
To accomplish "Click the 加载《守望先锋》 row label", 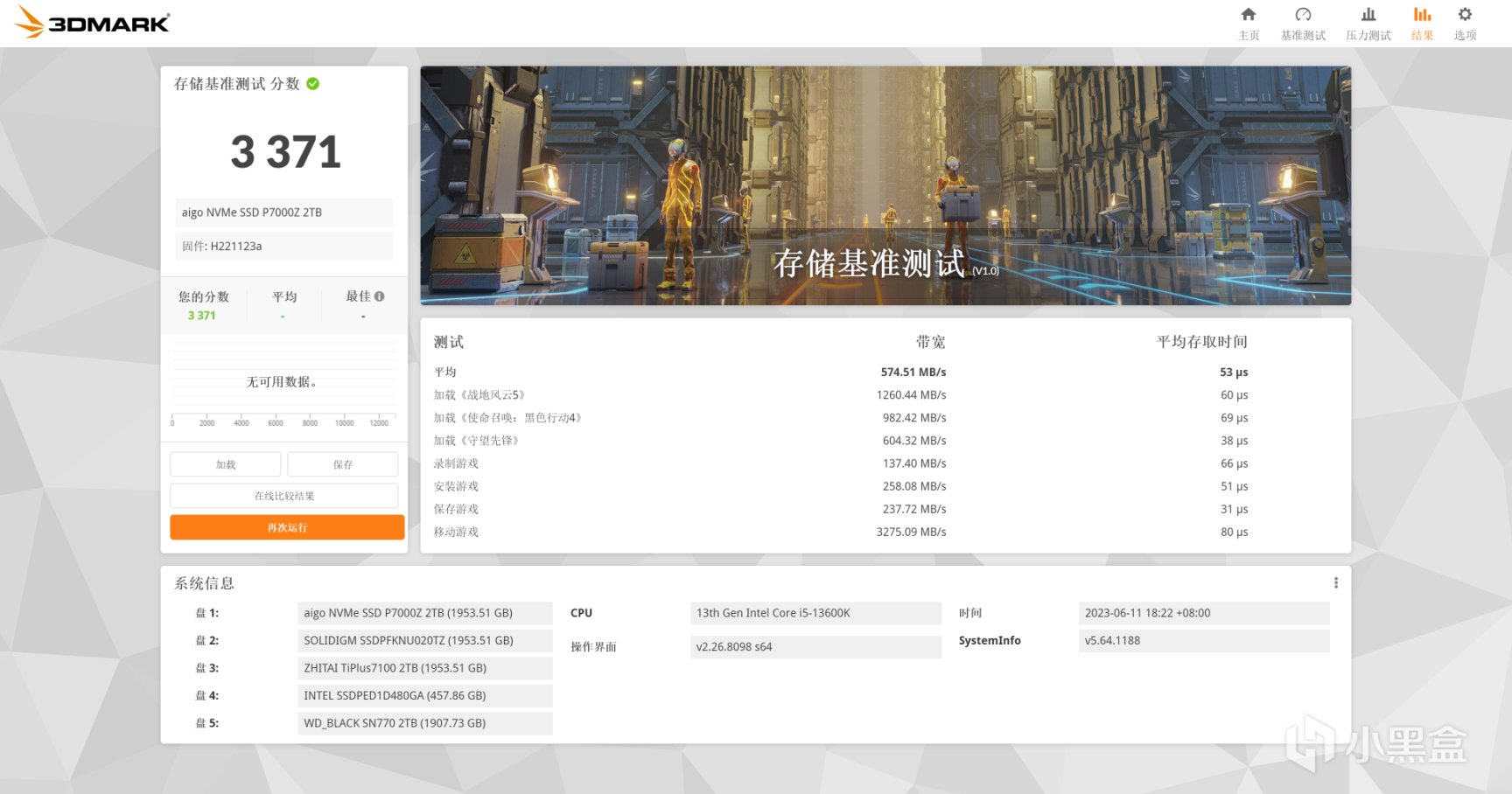I will tap(477, 441).
